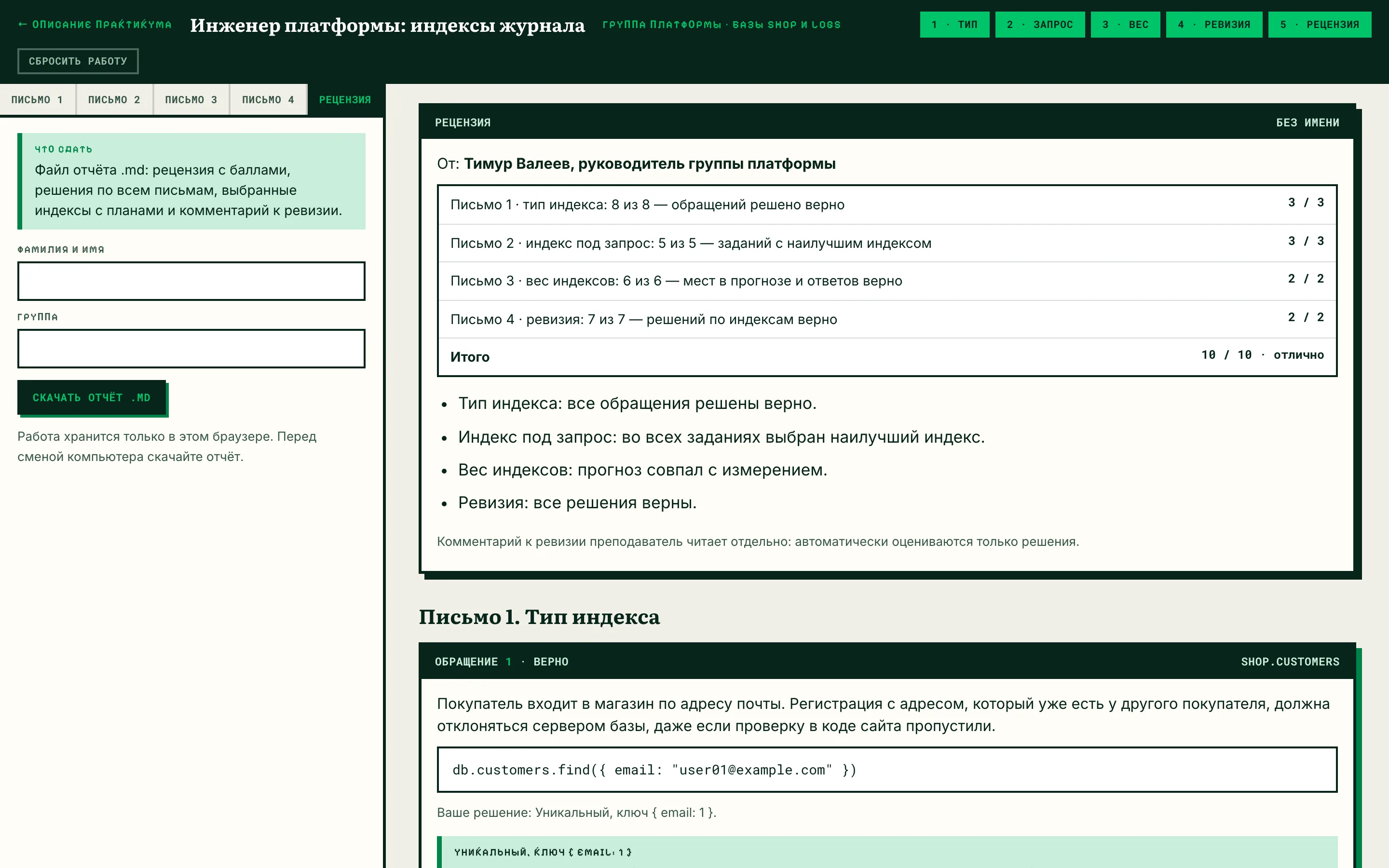Switch to Письмо 2 tab
The width and height of the screenshot is (1389, 868).
114,100
